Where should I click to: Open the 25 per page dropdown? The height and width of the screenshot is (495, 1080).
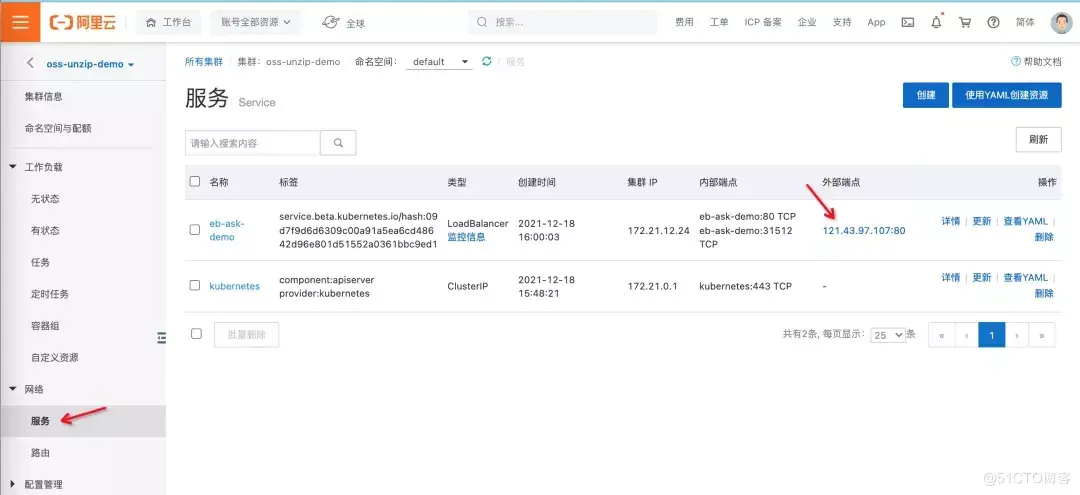click(x=888, y=335)
